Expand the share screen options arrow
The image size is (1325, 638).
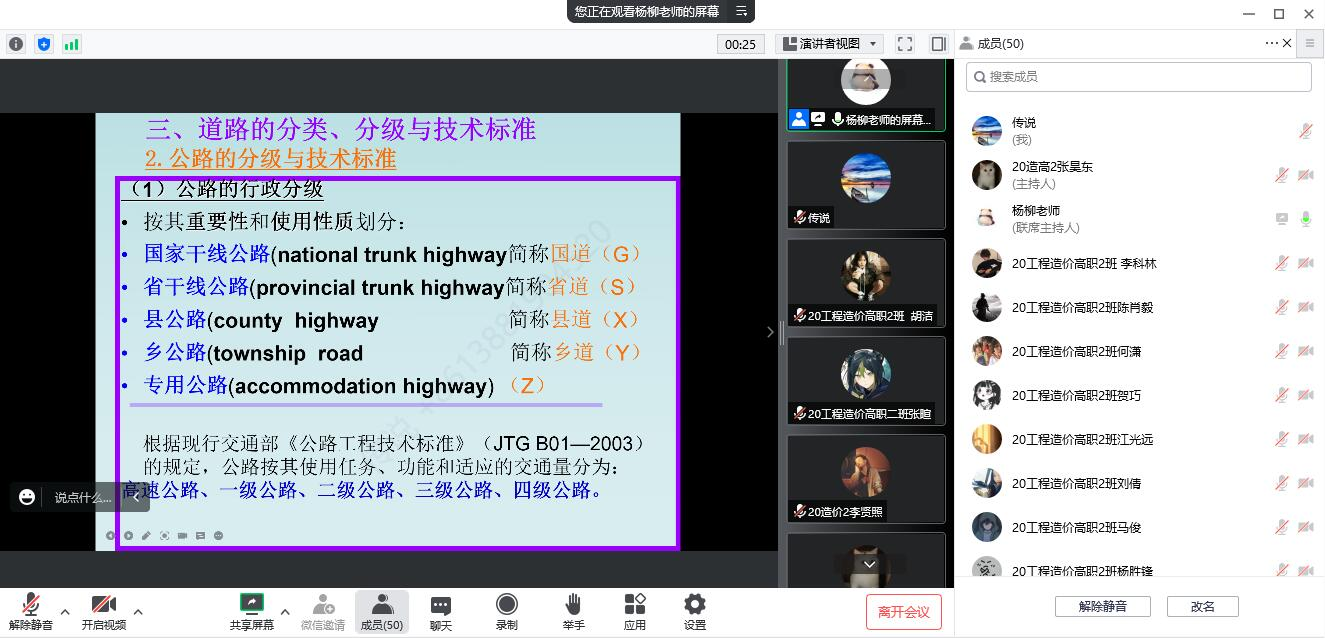(x=285, y=612)
